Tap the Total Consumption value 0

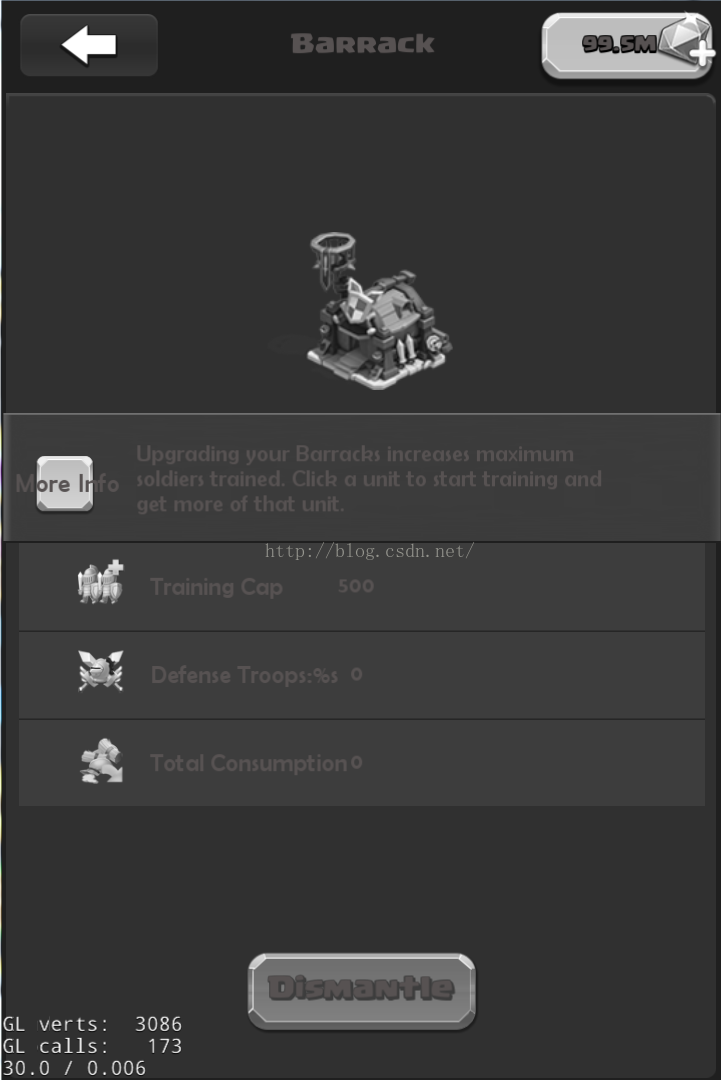(357, 762)
